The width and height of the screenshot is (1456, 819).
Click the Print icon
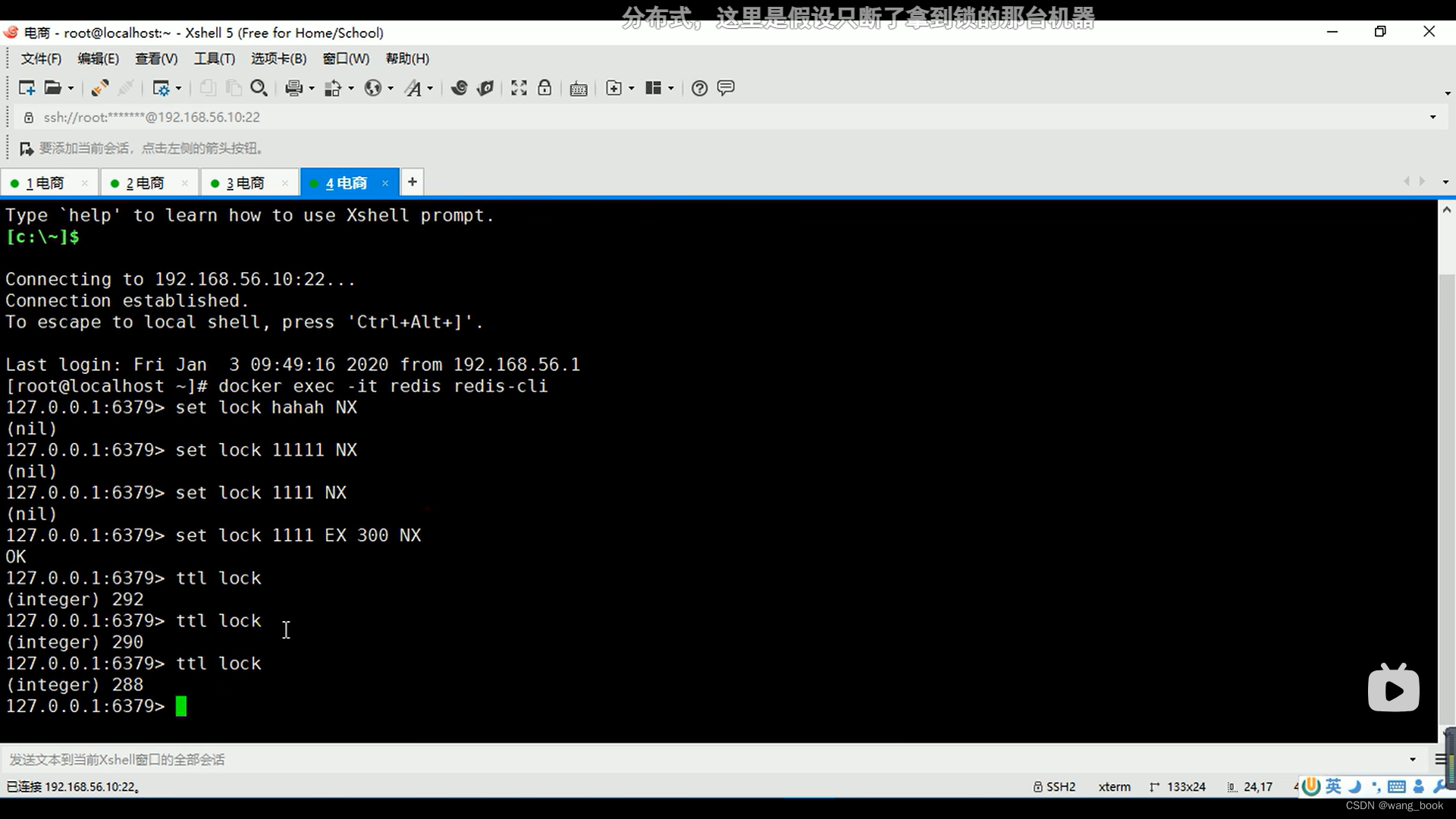tap(294, 88)
